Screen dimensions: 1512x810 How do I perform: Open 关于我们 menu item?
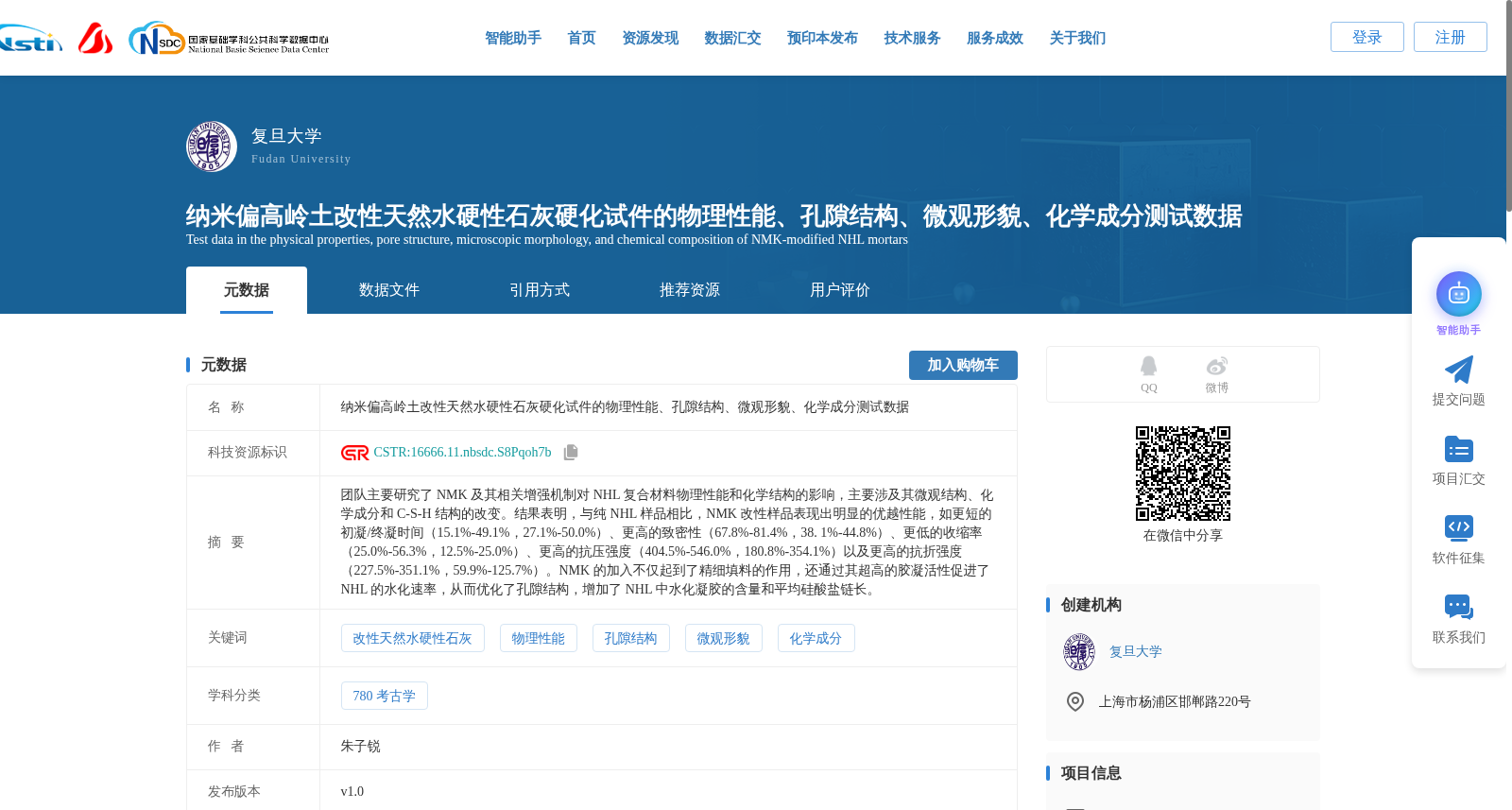(x=1077, y=38)
